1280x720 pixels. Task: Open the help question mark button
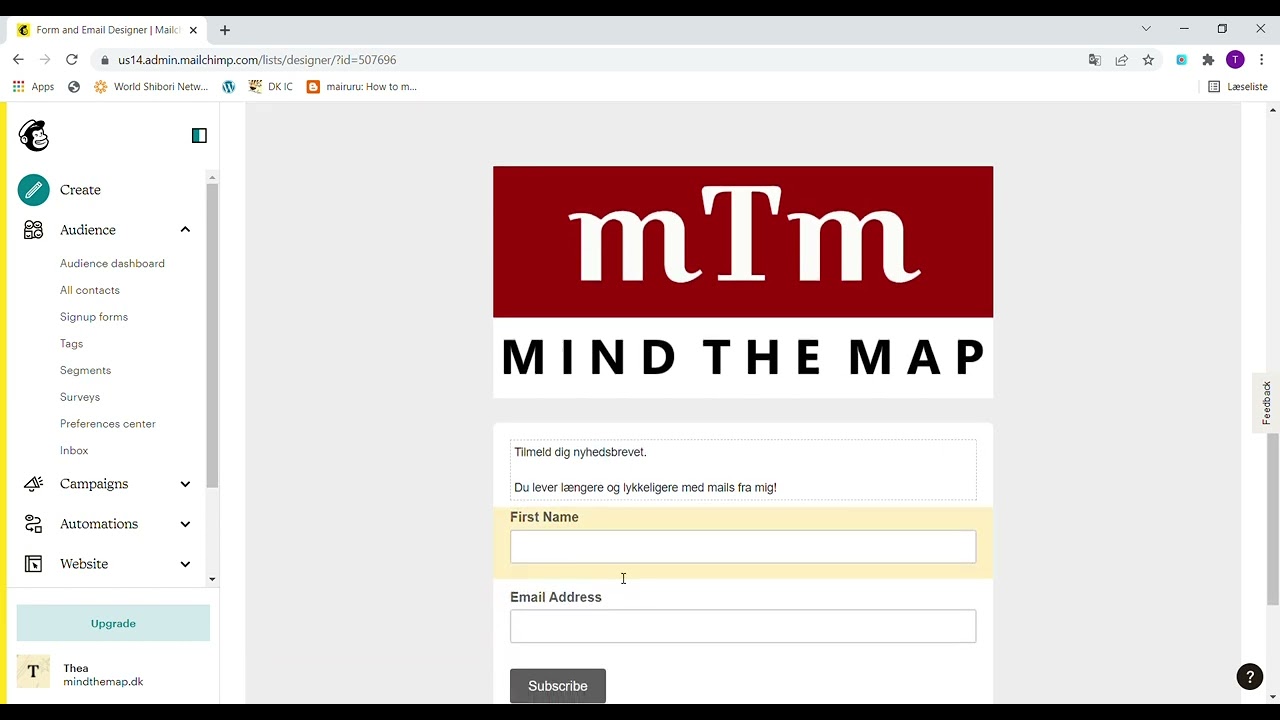[x=1250, y=677]
